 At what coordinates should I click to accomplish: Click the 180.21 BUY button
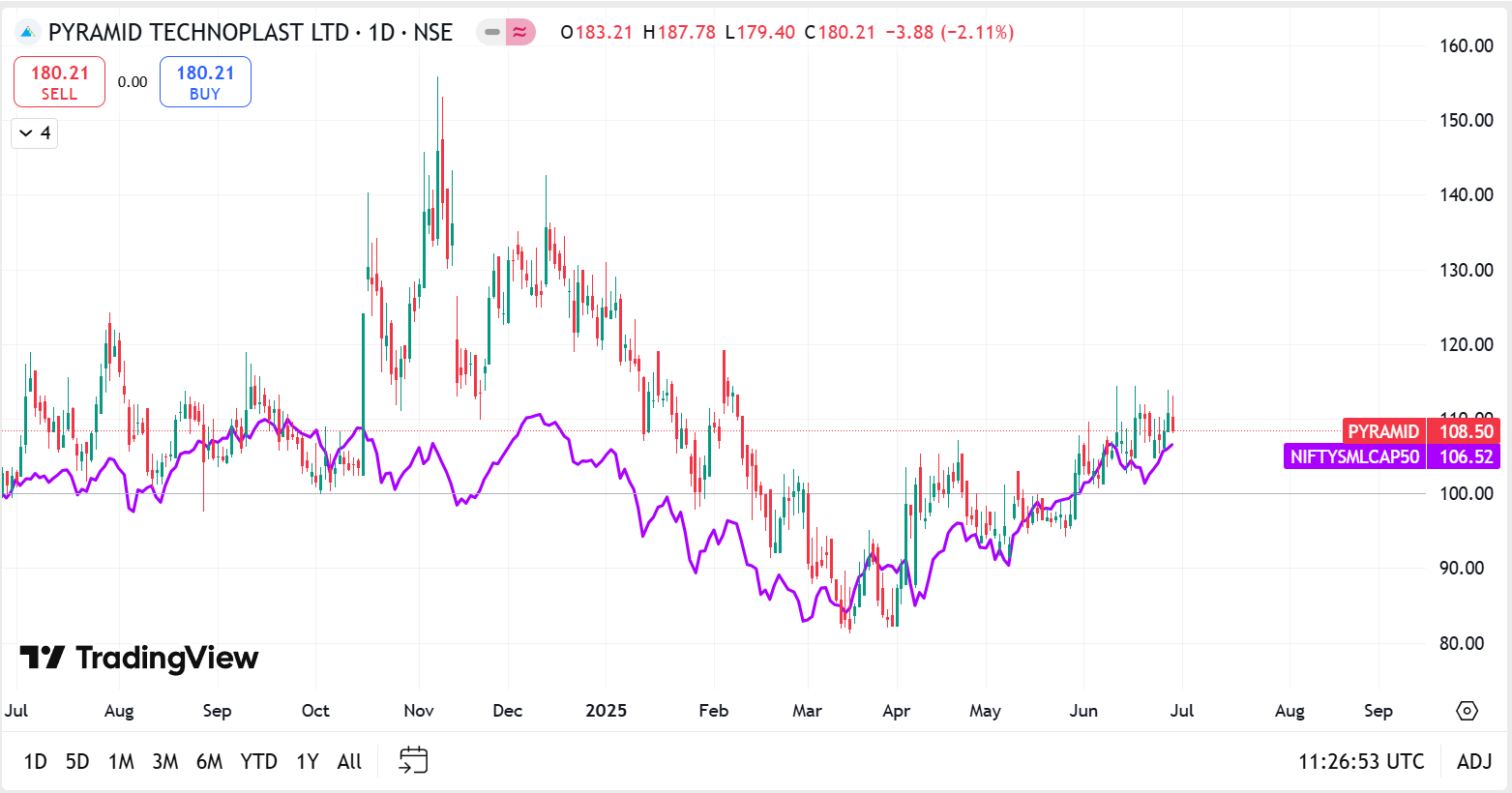[x=205, y=82]
